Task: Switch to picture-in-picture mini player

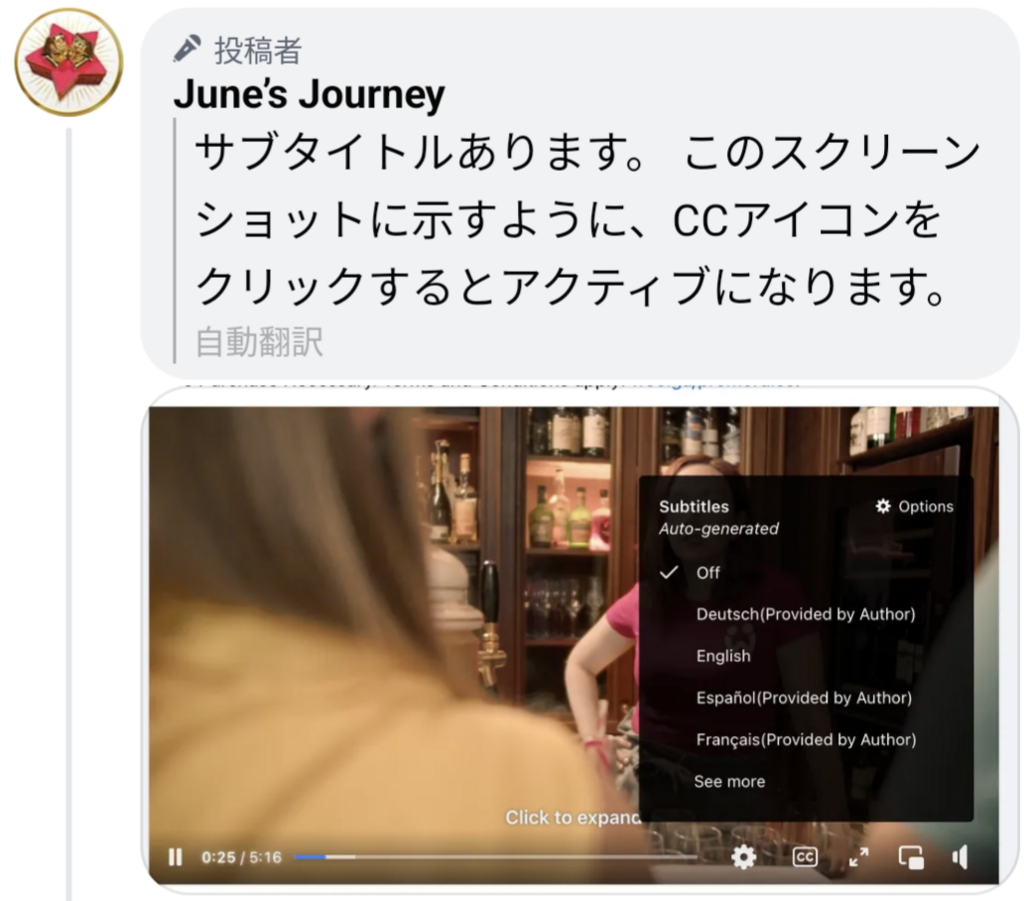Action: click(x=911, y=857)
